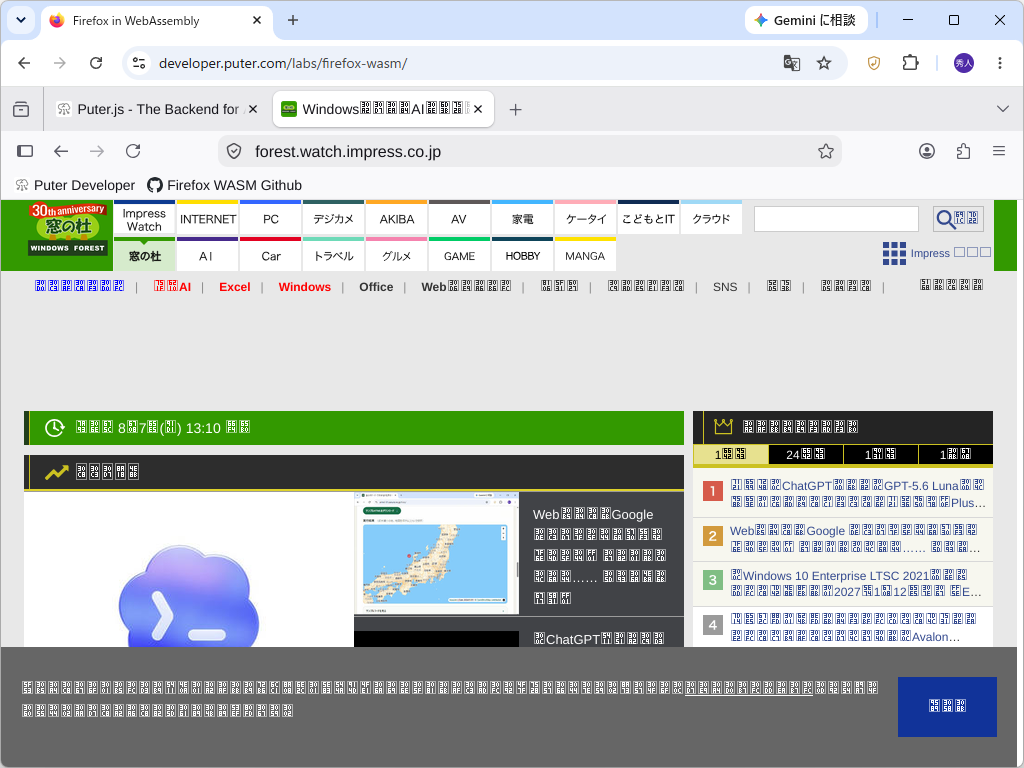Open ケータイ site tab
The height and width of the screenshot is (768, 1024).
point(585,219)
